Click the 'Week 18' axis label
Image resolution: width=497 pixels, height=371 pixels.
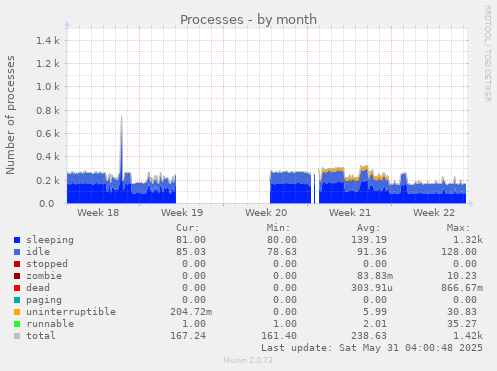[98, 213]
